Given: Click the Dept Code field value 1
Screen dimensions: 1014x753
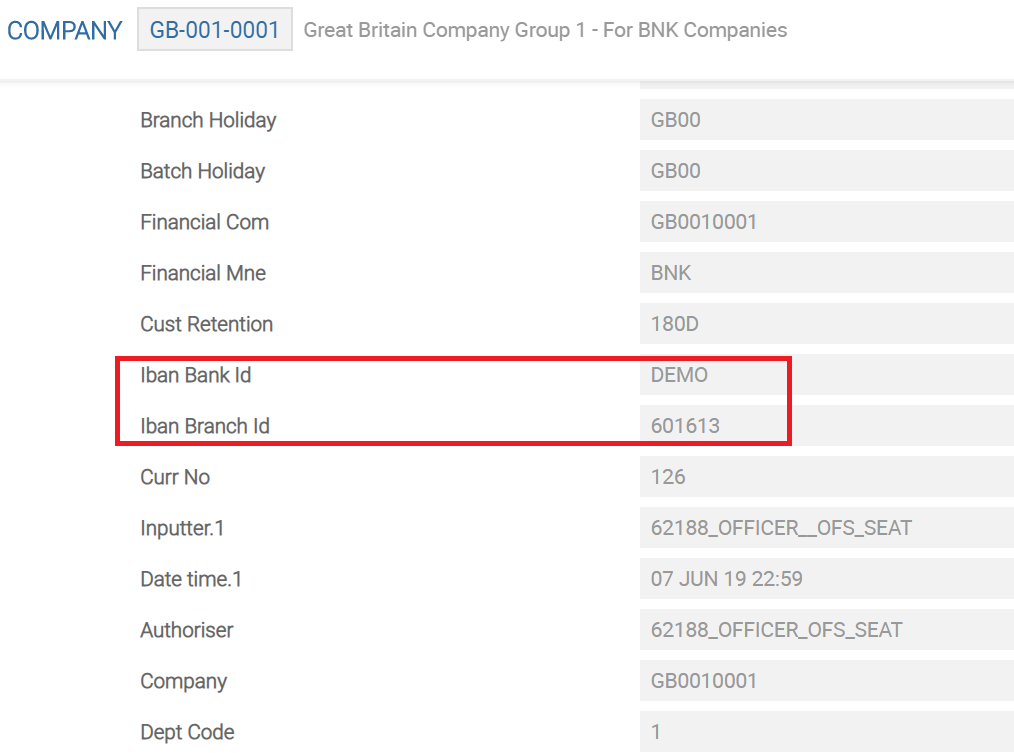Looking at the screenshot, I should pyautogui.click(x=826, y=732).
